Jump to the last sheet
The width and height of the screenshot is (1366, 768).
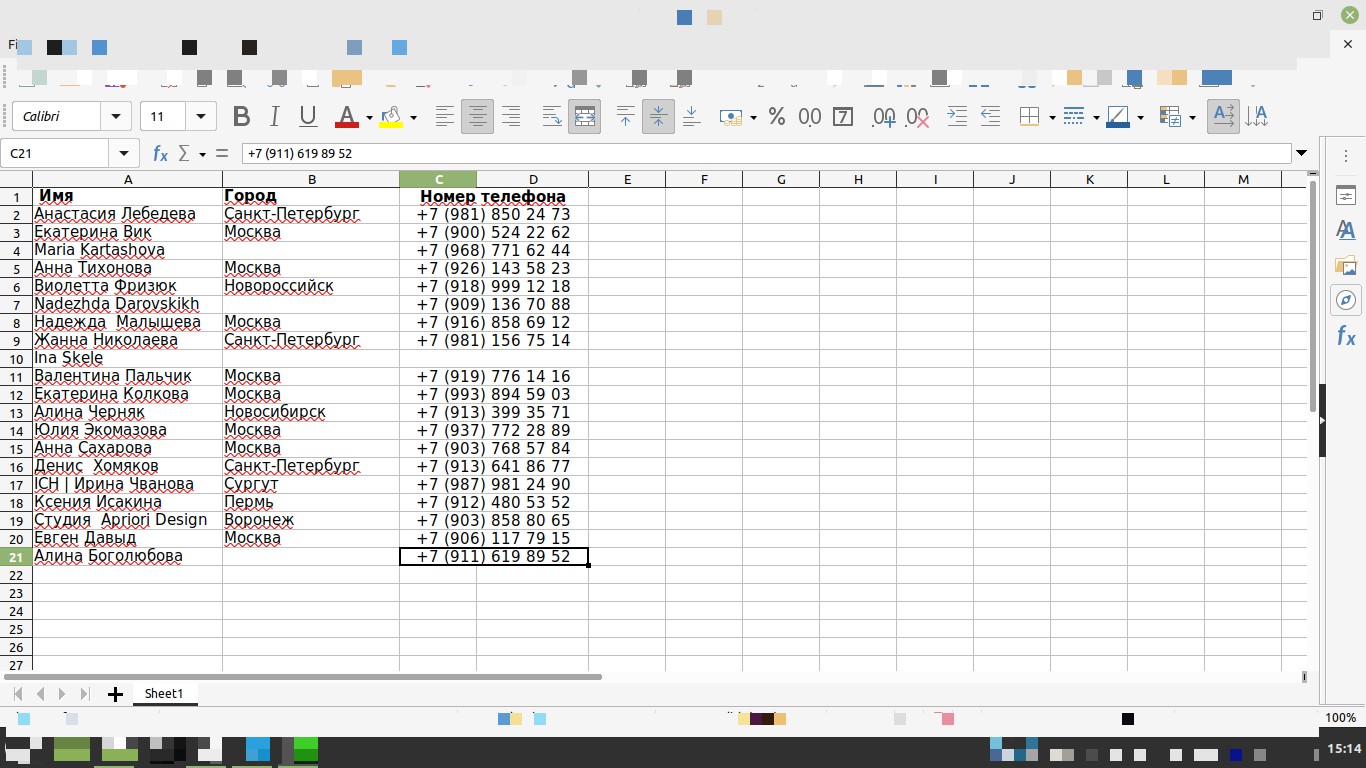pyautogui.click(x=85, y=694)
